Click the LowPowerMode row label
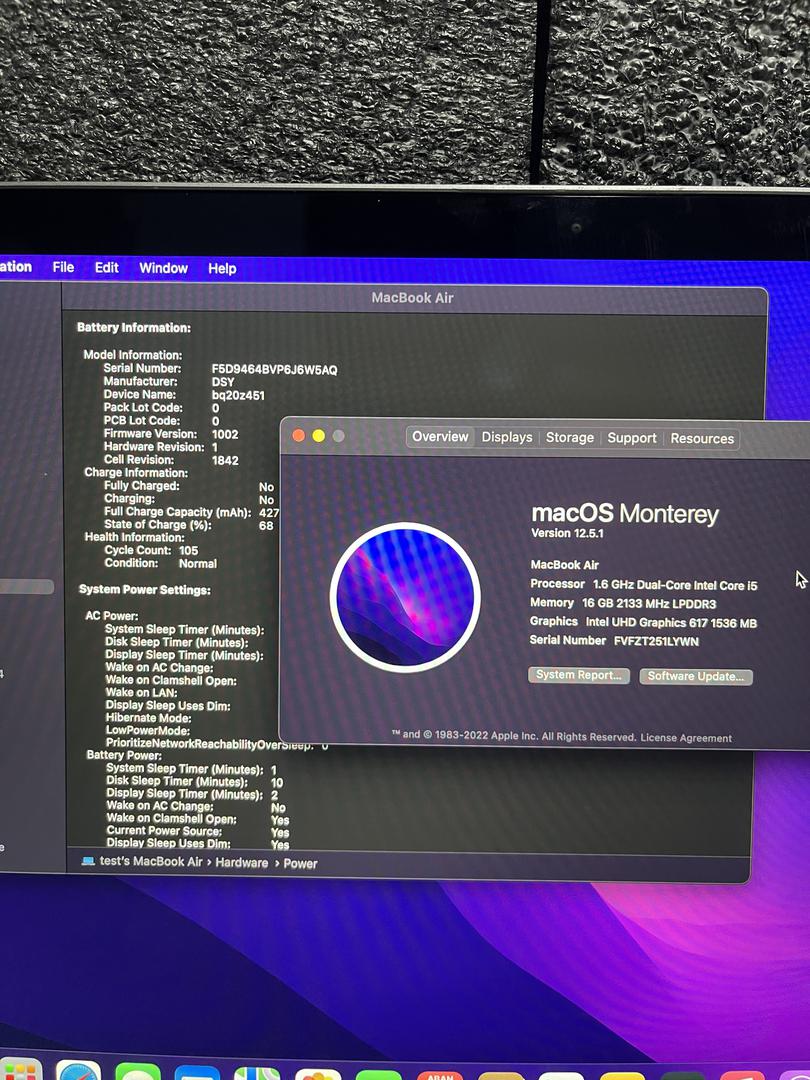The width and height of the screenshot is (810, 1080). point(147,730)
